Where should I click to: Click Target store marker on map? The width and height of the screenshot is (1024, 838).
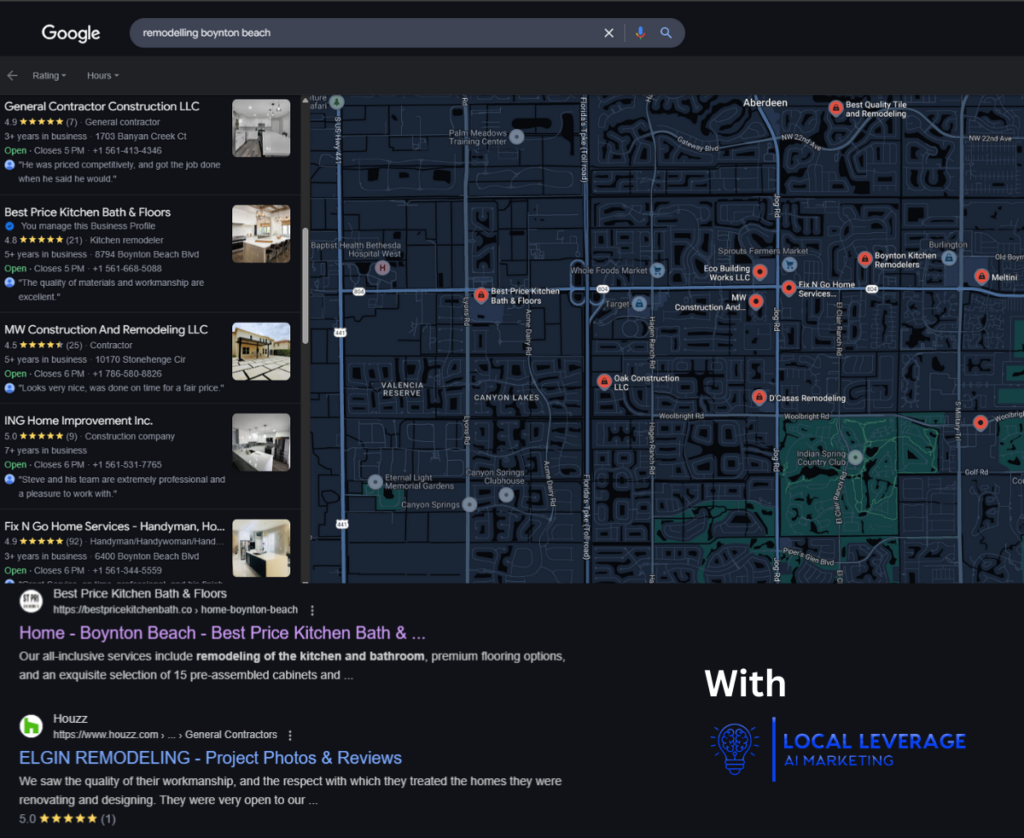pos(639,304)
